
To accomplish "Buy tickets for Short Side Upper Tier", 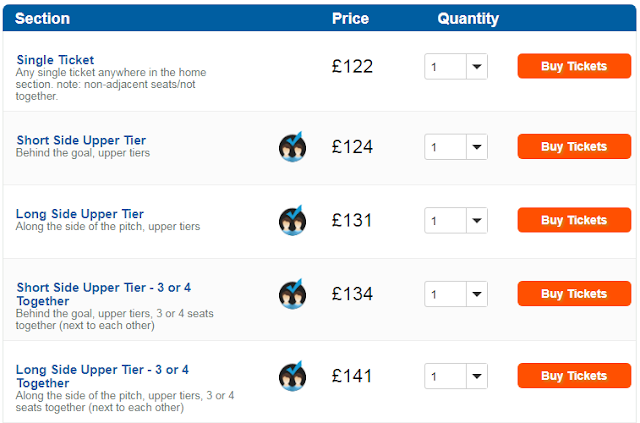I will click(573, 147).
